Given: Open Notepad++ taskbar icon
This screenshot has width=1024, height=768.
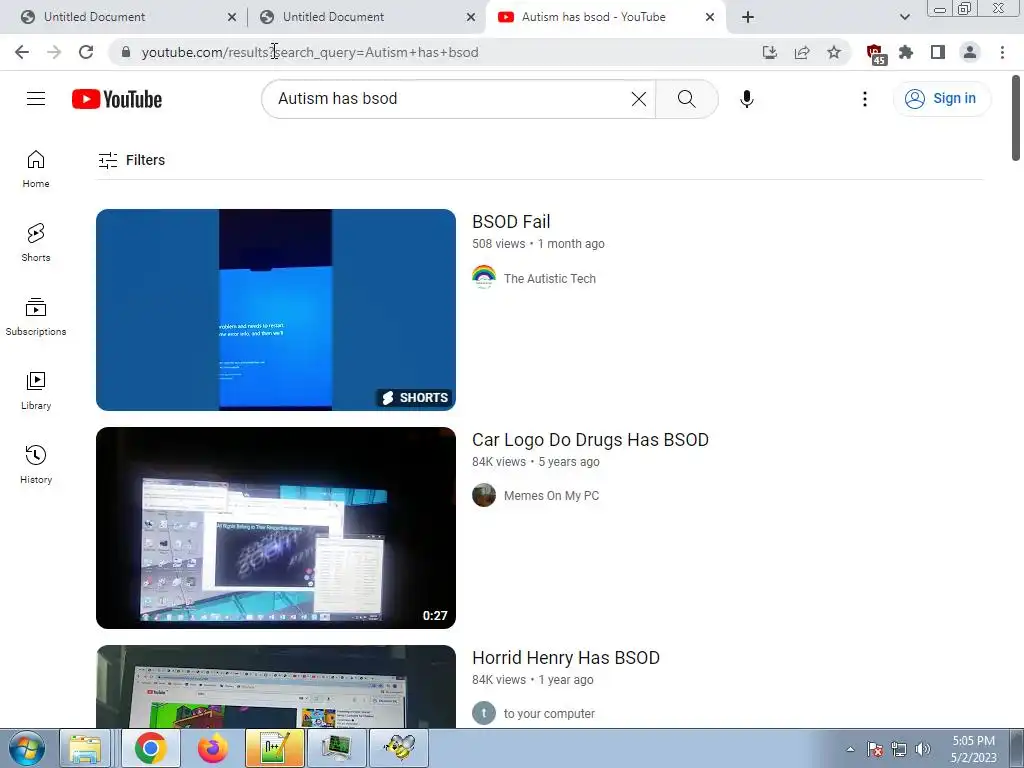Looking at the screenshot, I should pyautogui.click(x=275, y=748).
